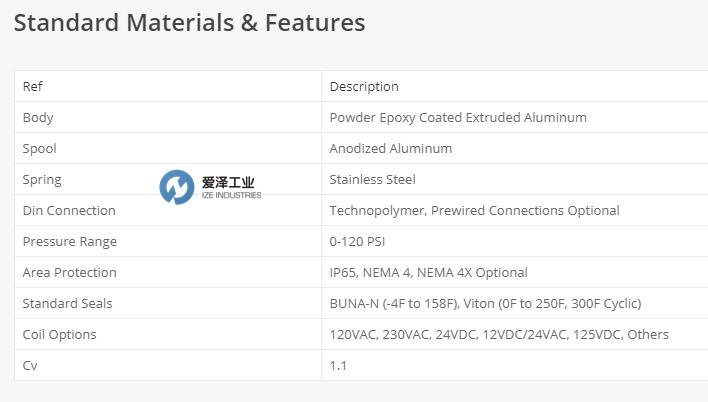The width and height of the screenshot is (708, 402).
Task: Click the Pressure Range row label
Action: [70, 242]
